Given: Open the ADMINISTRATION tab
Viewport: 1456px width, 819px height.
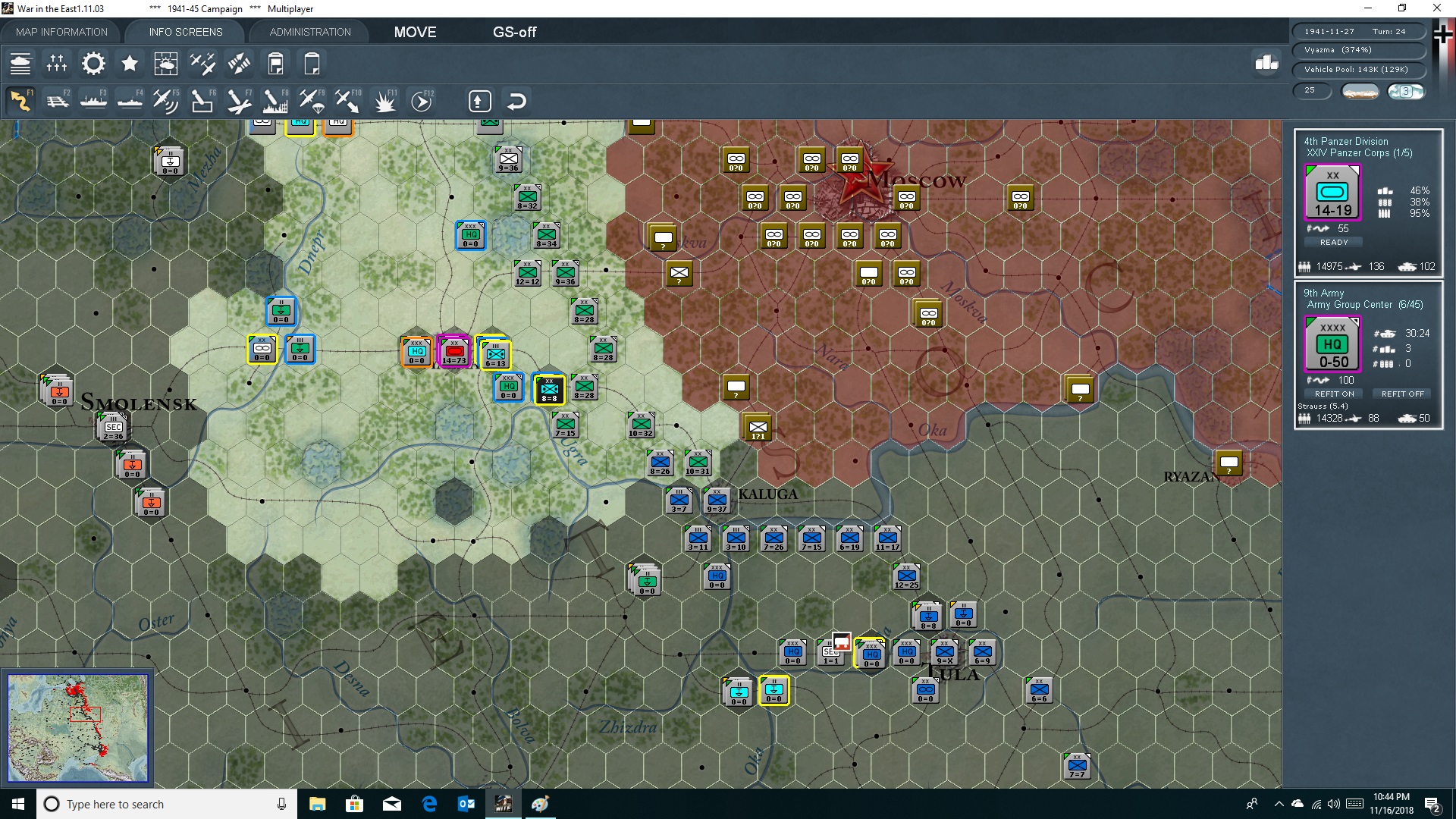Looking at the screenshot, I should point(310,32).
